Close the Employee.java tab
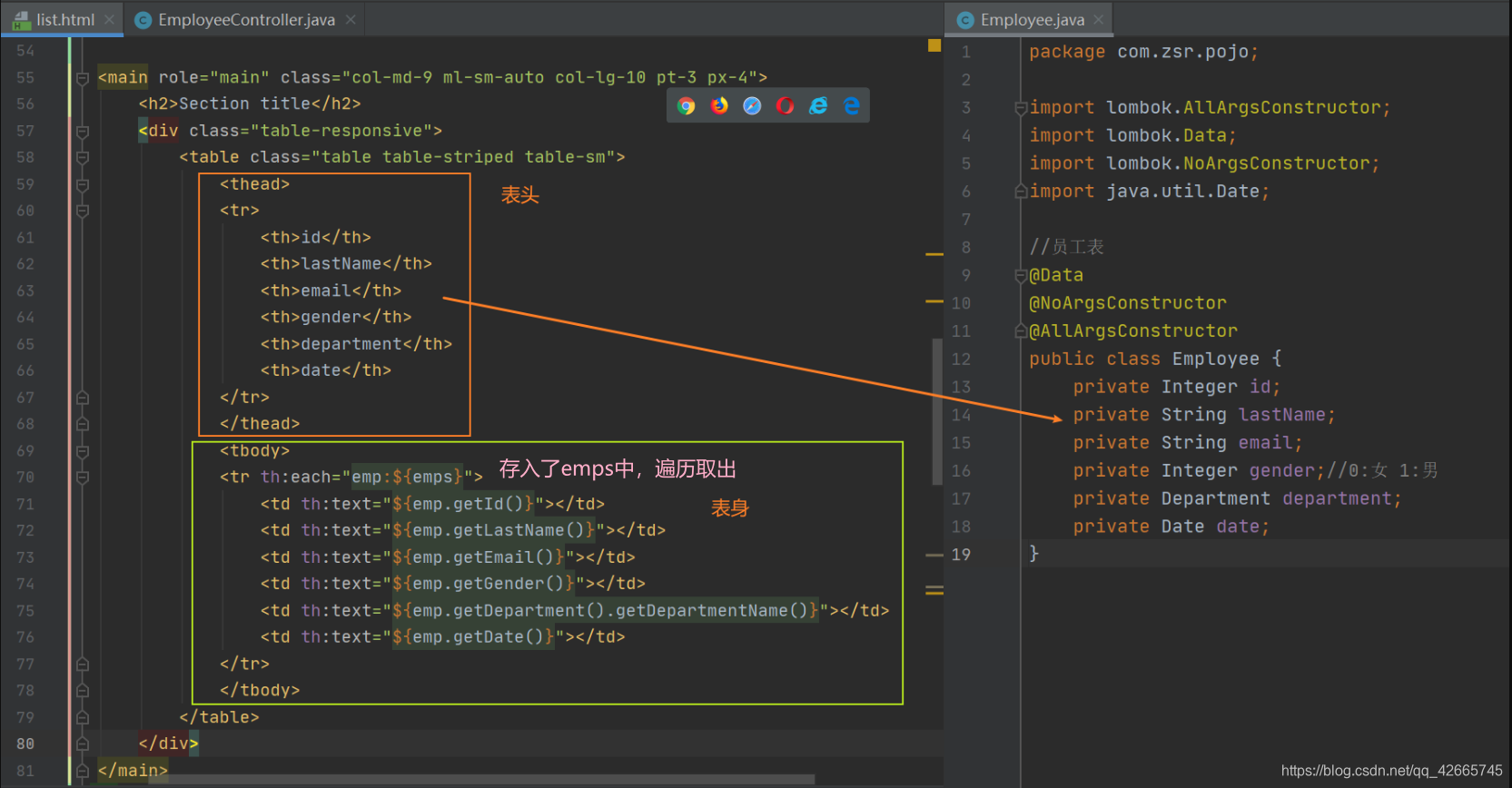Screen dimensions: 1512x788 (x=1099, y=19)
